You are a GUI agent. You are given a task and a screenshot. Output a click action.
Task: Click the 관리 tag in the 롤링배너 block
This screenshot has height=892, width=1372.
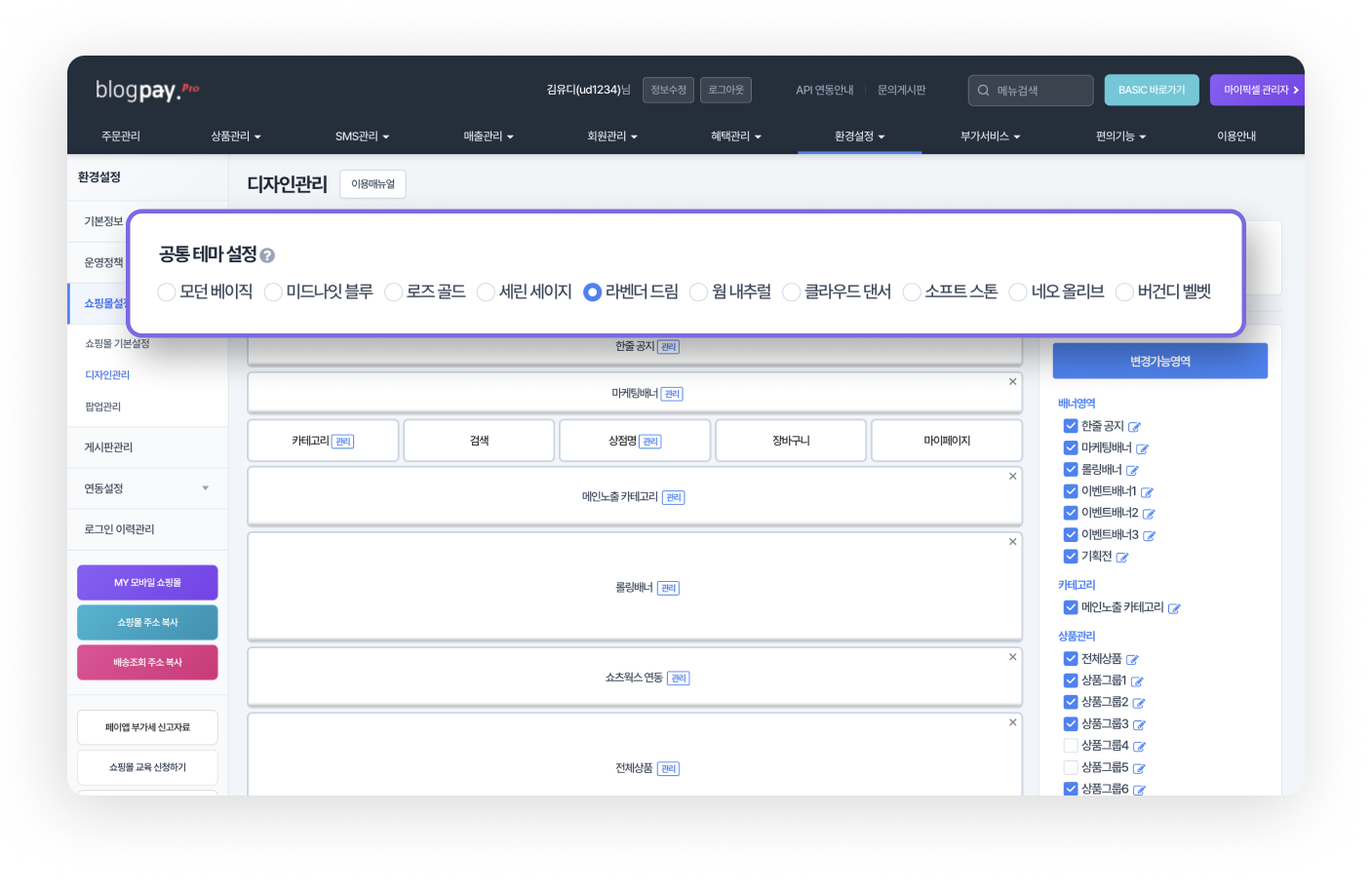coord(668,588)
